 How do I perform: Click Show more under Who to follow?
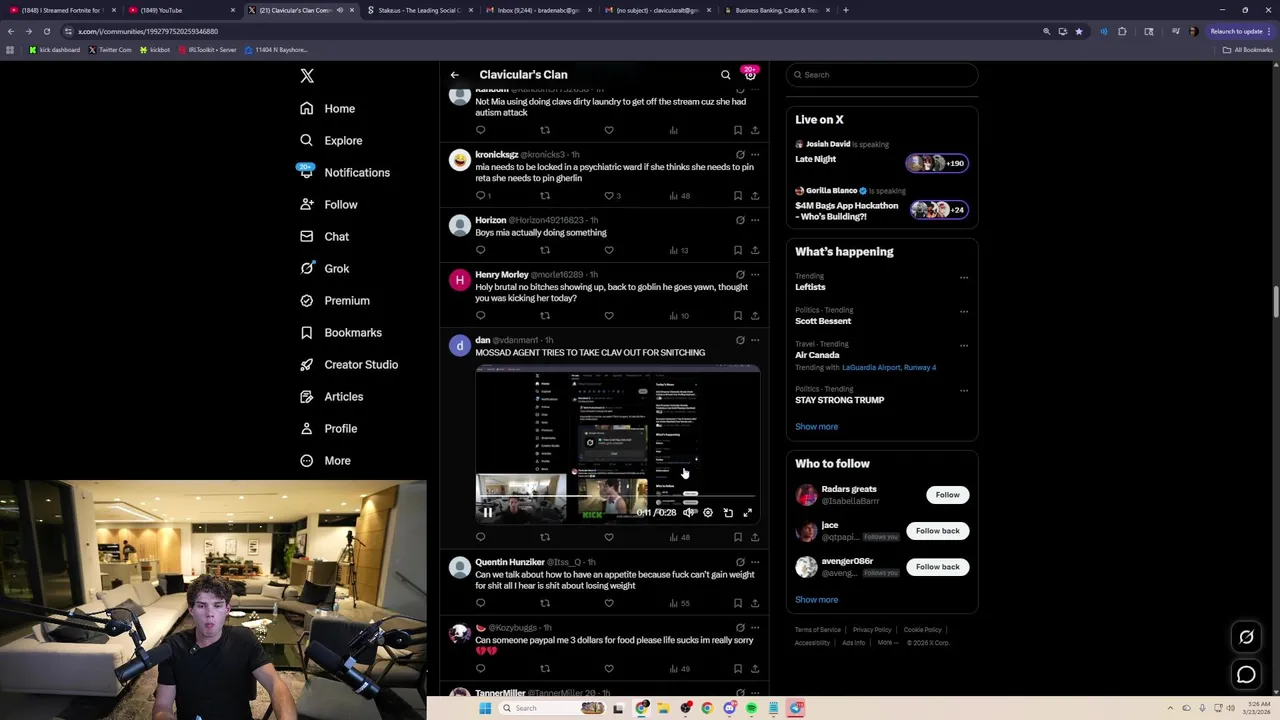[816, 600]
